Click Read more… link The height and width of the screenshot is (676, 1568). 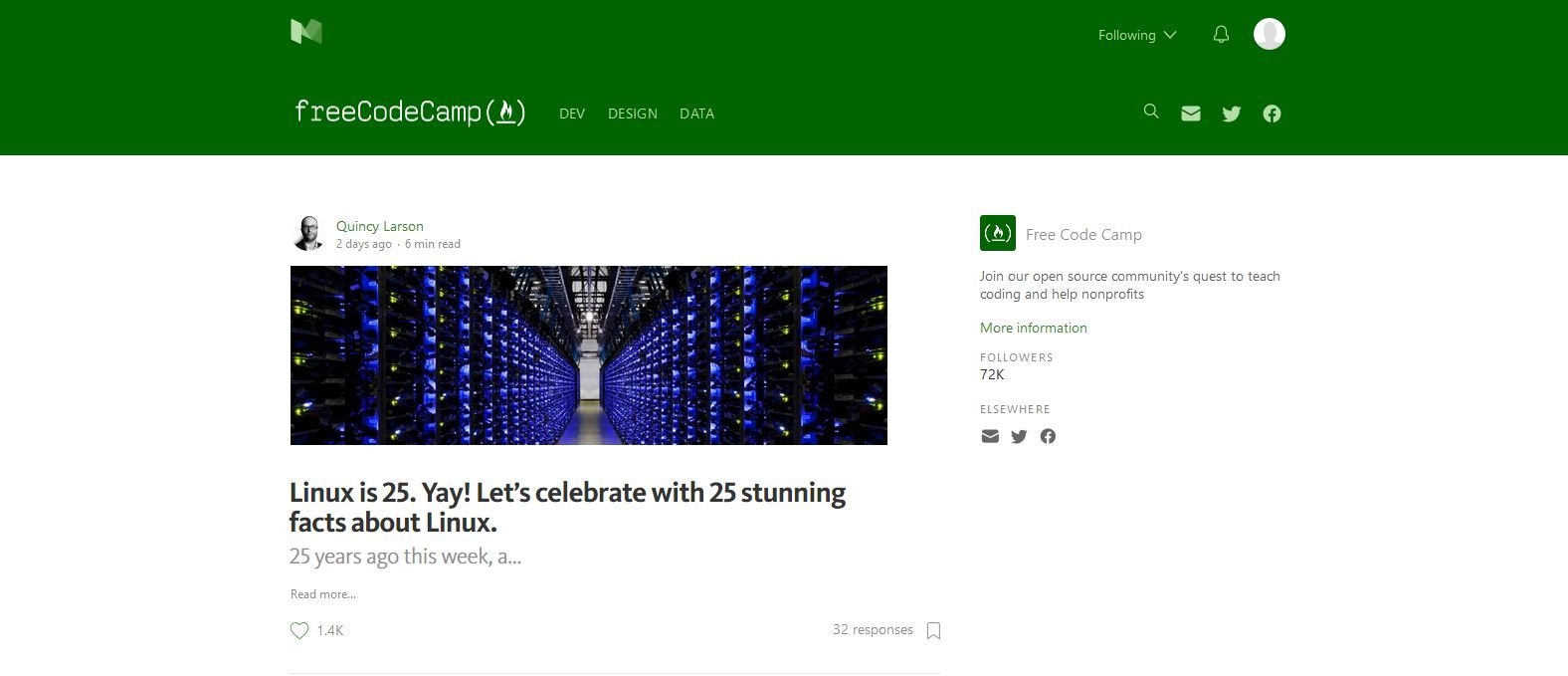click(323, 594)
